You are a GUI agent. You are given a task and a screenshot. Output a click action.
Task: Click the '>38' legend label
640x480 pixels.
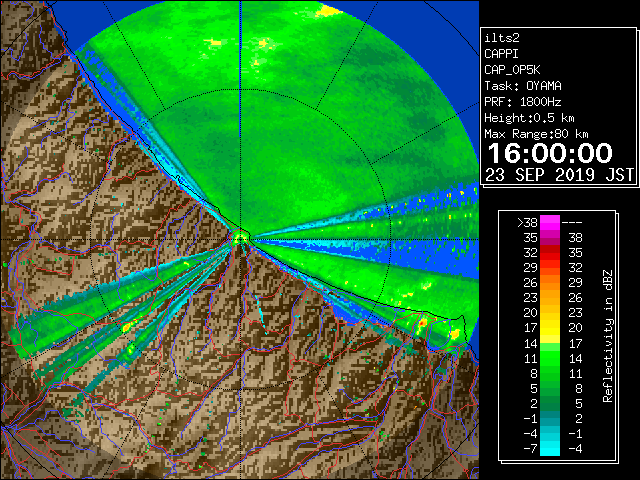click(527, 222)
